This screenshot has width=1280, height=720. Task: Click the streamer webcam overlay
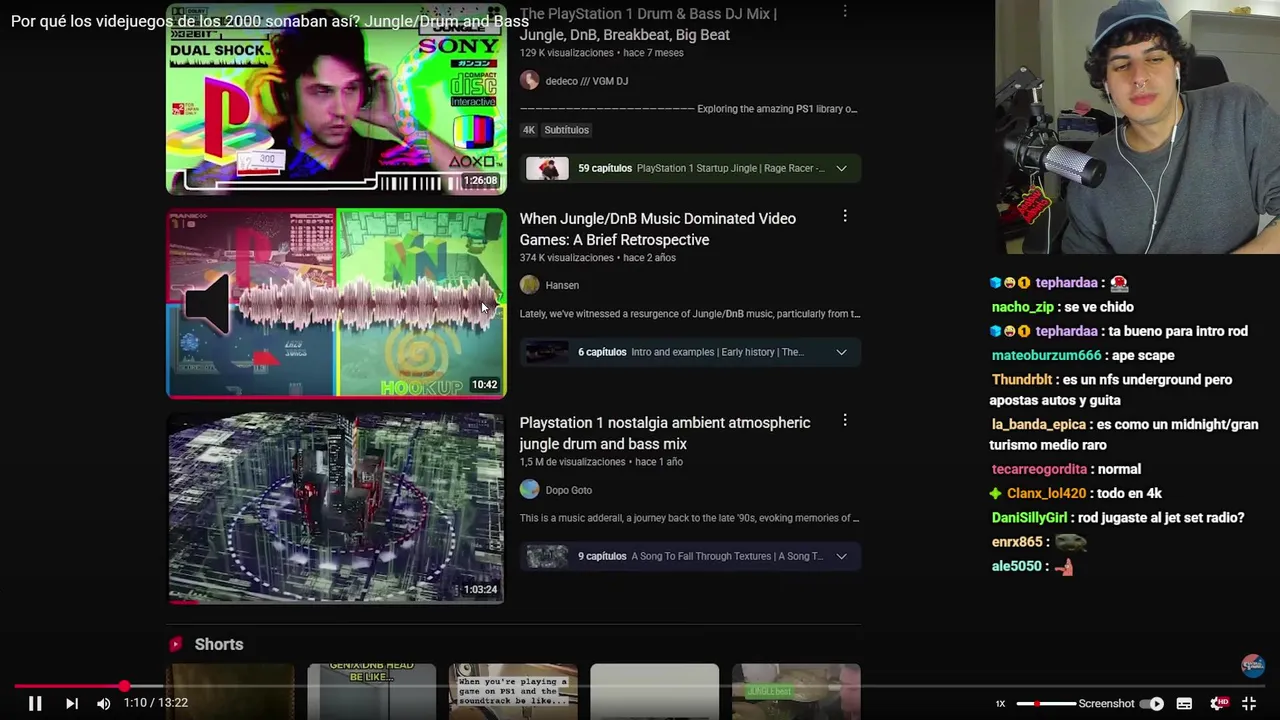pyautogui.click(x=1137, y=127)
